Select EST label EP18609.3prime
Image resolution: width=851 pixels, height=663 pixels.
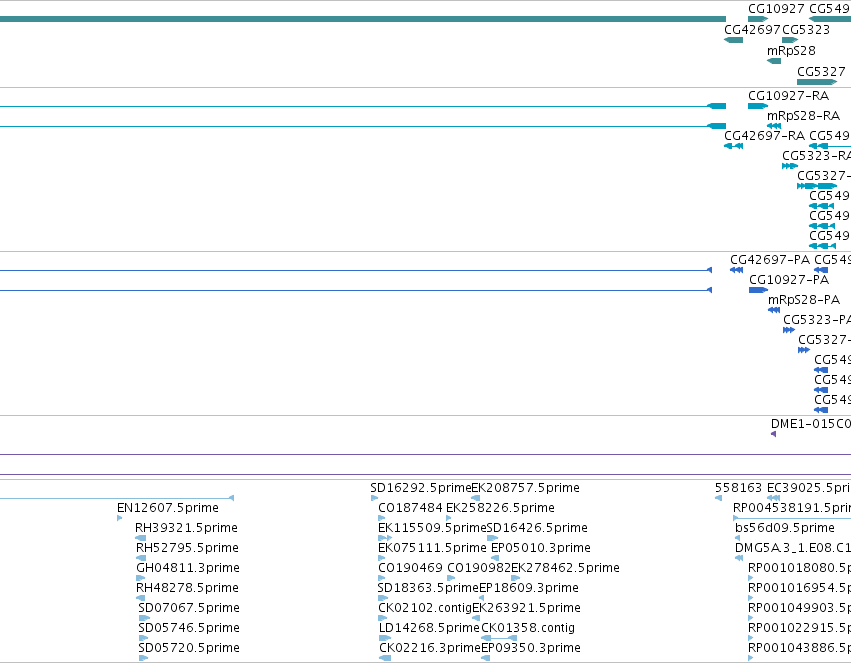[529, 588]
